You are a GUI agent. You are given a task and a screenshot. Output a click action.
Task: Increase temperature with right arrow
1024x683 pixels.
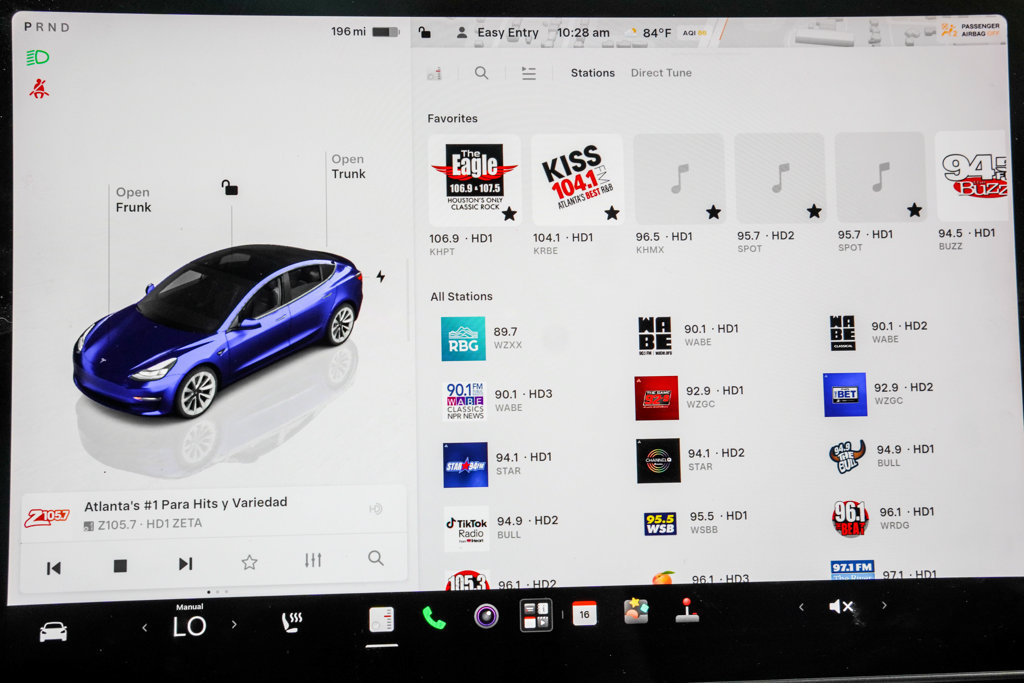234,625
